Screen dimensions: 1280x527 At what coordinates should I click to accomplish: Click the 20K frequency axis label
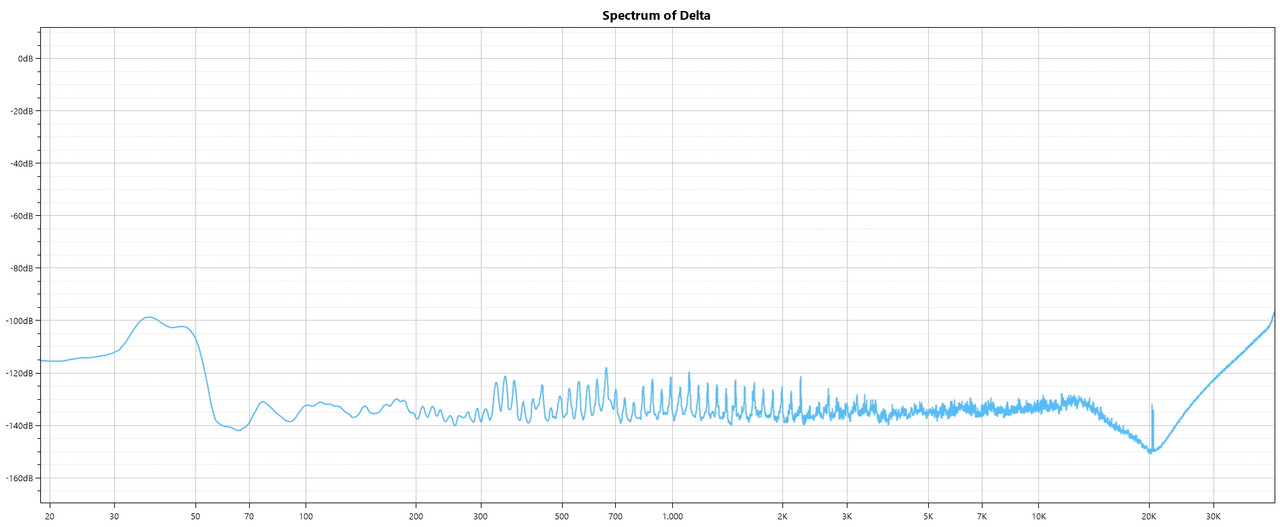pos(1150,518)
